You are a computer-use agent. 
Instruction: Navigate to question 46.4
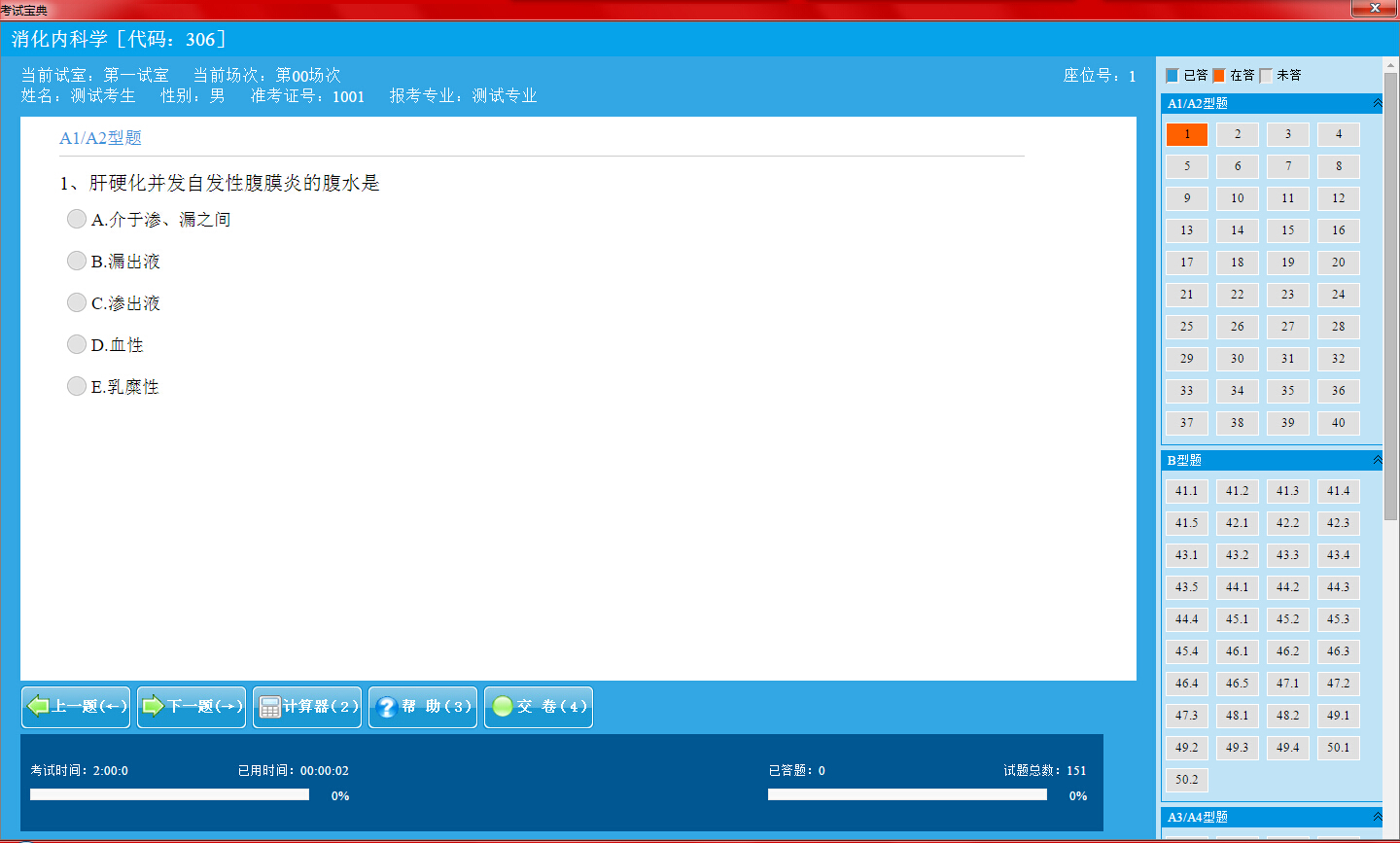(x=1187, y=684)
